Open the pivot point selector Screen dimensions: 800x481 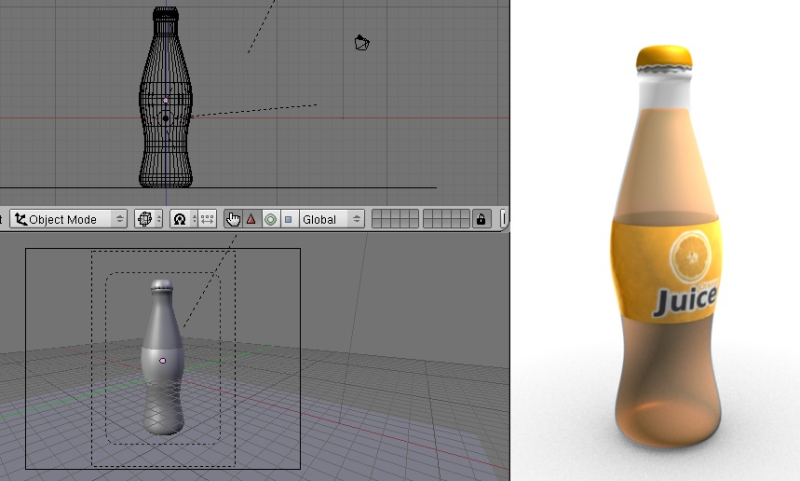tap(183, 219)
